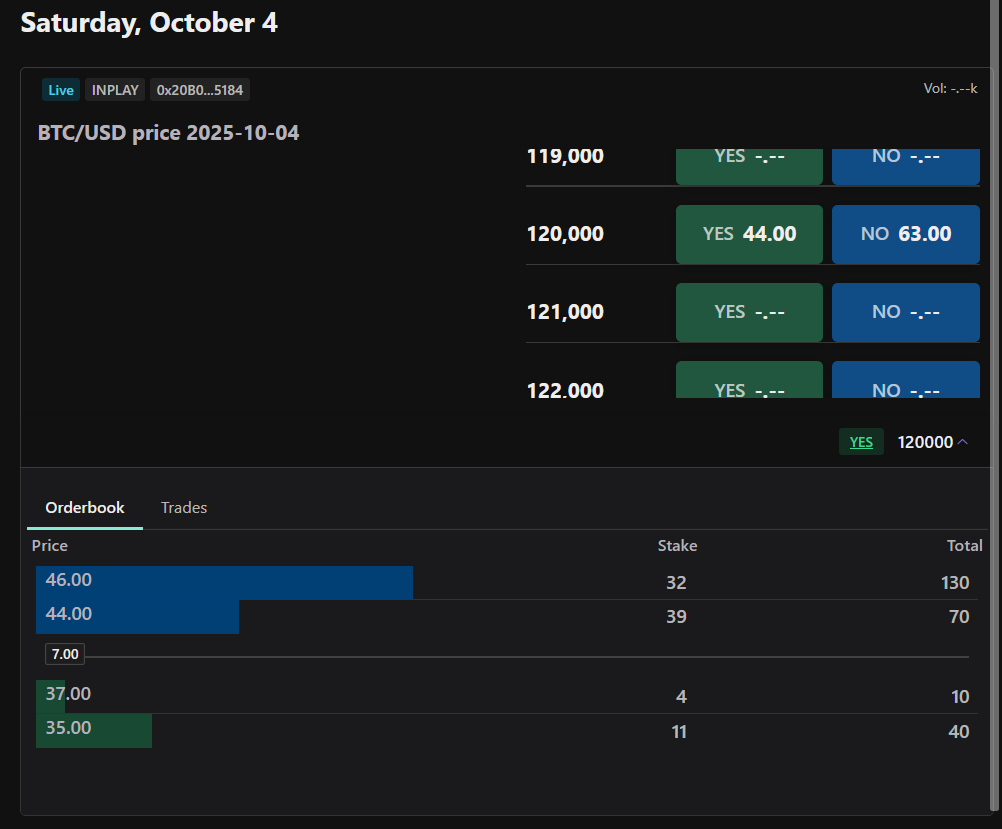Select the 46.00 ask price level
Screen dimensions: 1002x829
click(69, 580)
